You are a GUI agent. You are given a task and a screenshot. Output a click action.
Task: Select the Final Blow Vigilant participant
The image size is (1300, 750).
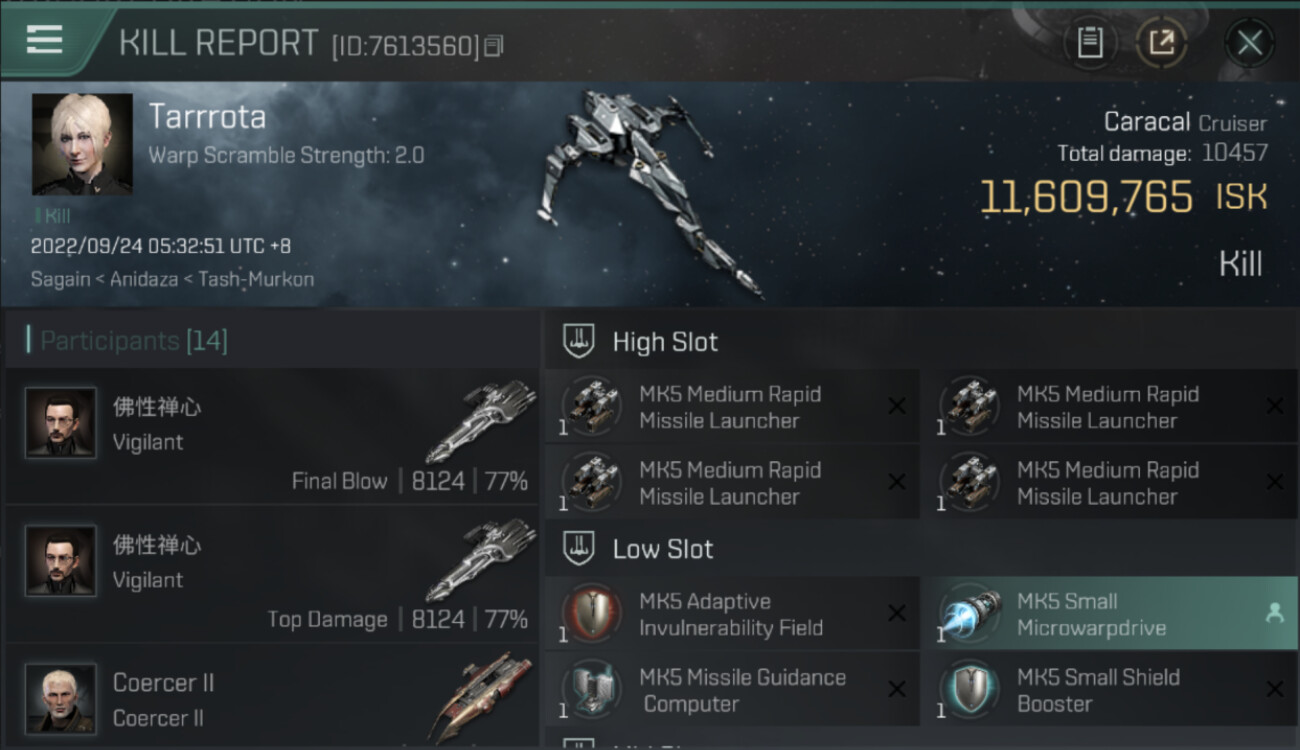[272, 437]
